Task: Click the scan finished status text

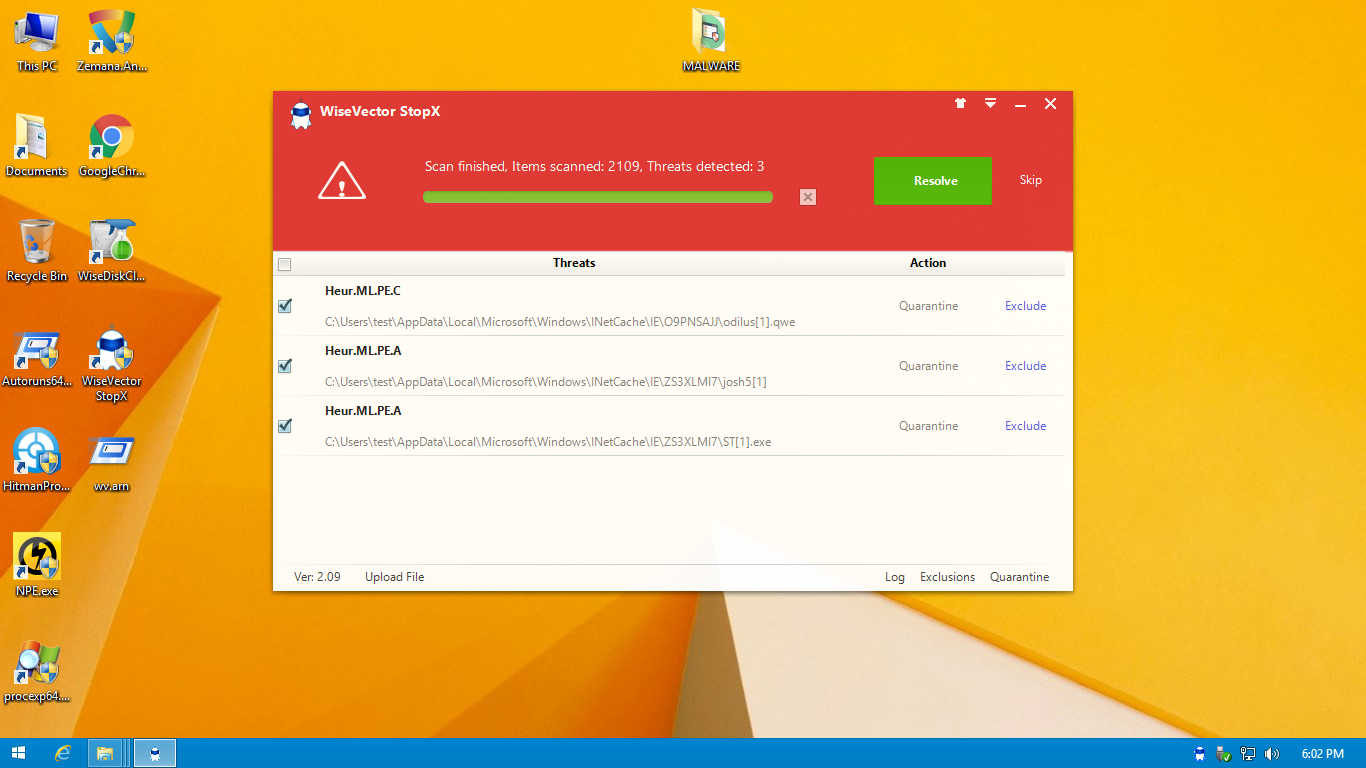Action: point(594,166)
